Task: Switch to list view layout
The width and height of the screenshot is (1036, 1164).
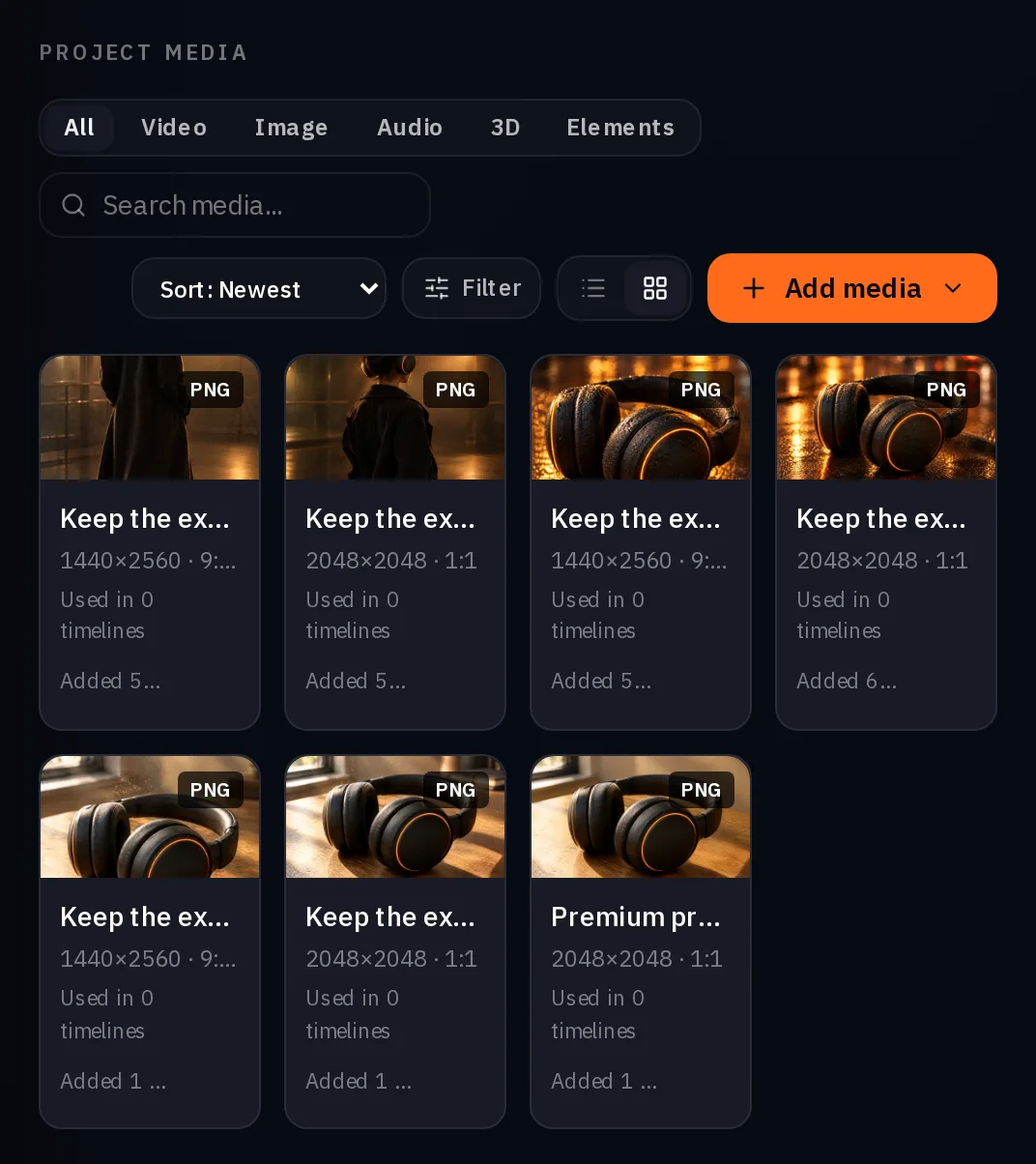Action: pos(593,288)
